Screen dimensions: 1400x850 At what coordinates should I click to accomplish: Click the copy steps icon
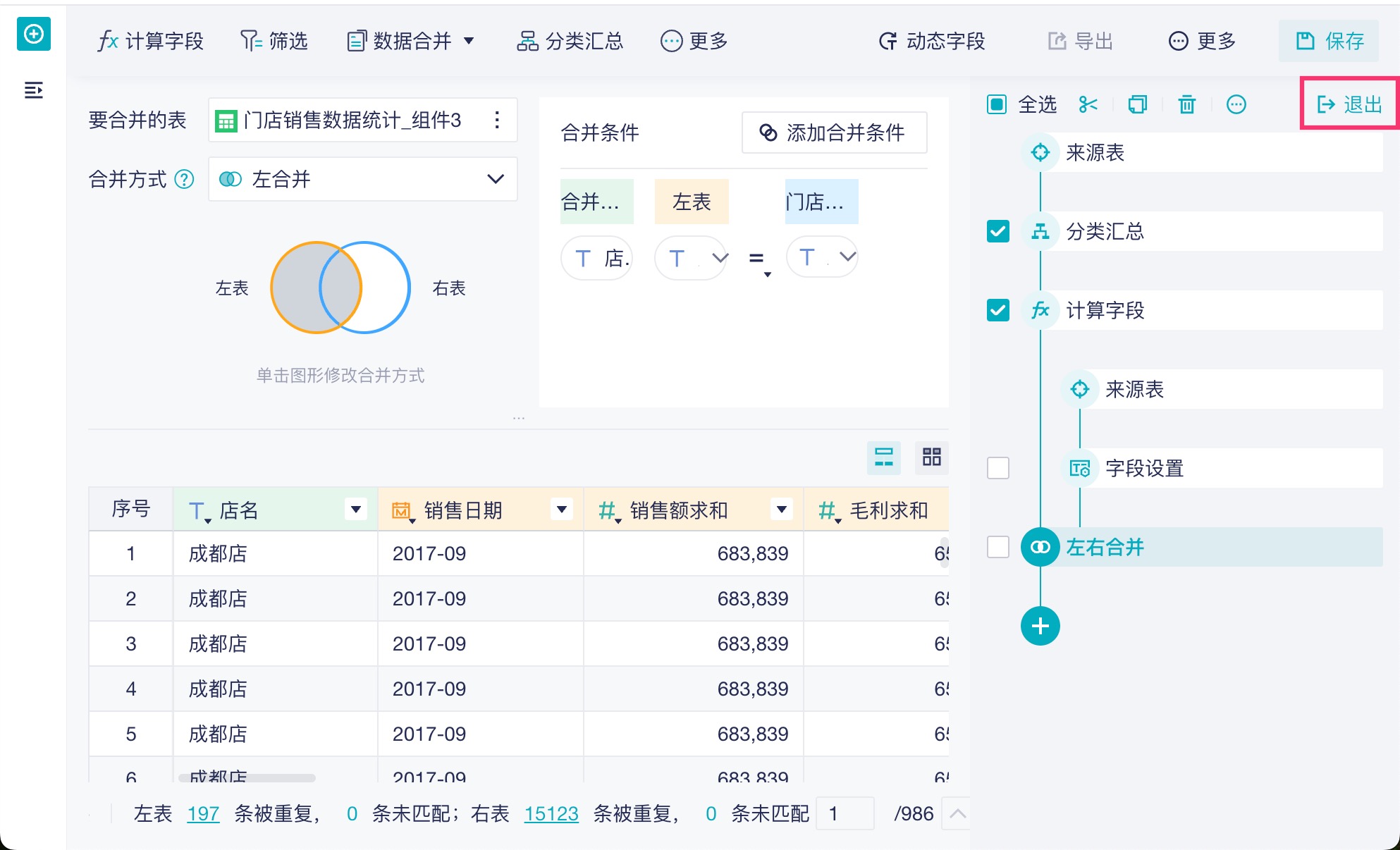click(1137, 105)
